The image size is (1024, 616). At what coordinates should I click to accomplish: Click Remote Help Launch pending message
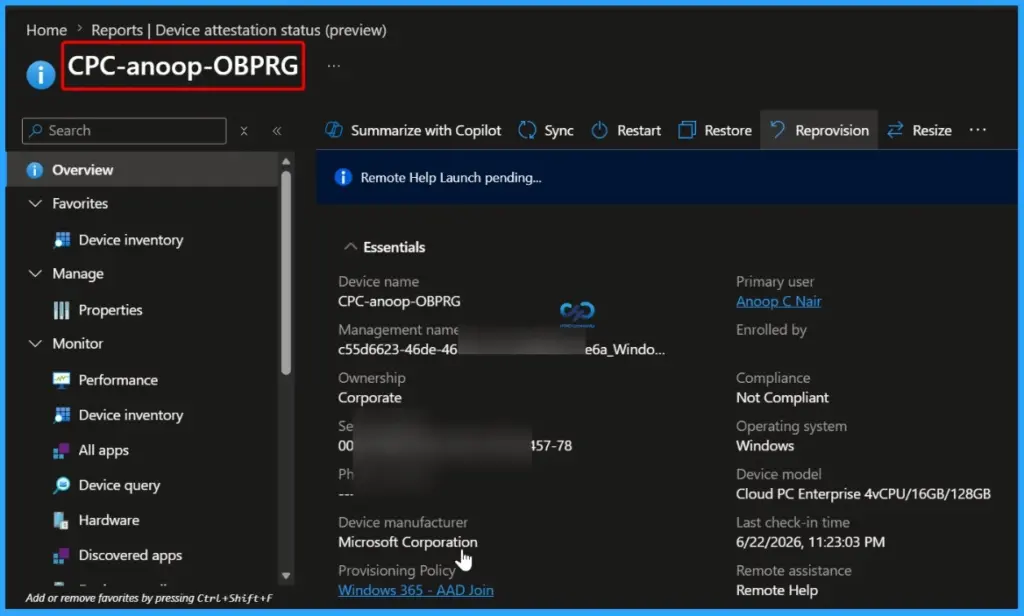click(451, 178)
